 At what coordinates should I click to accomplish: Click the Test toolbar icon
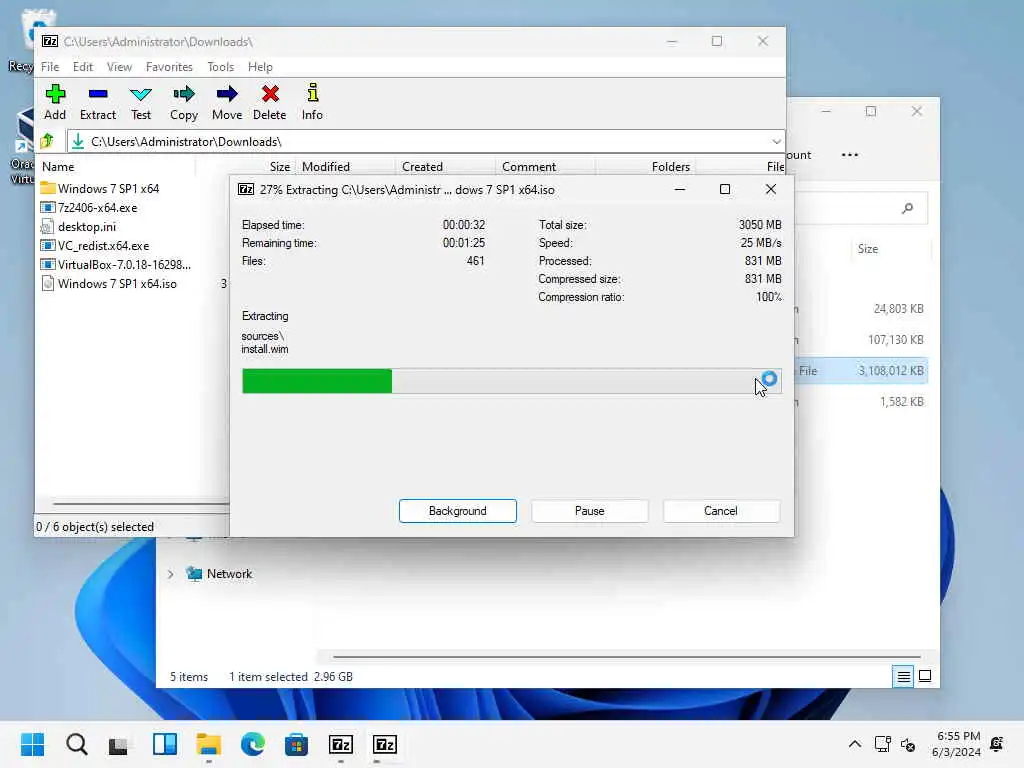pos(140,102)
